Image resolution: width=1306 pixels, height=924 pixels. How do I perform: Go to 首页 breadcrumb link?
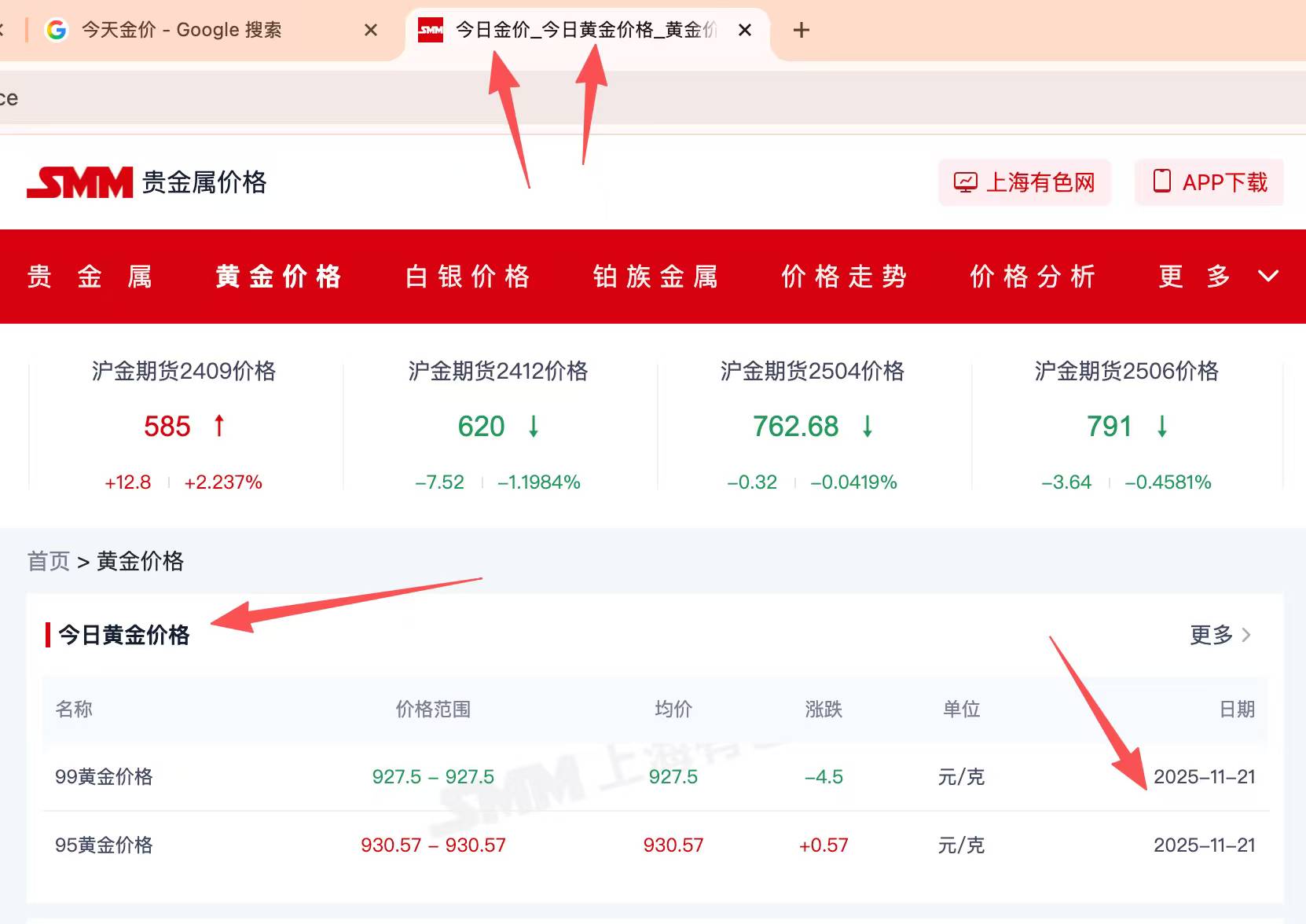pos(49,561)
